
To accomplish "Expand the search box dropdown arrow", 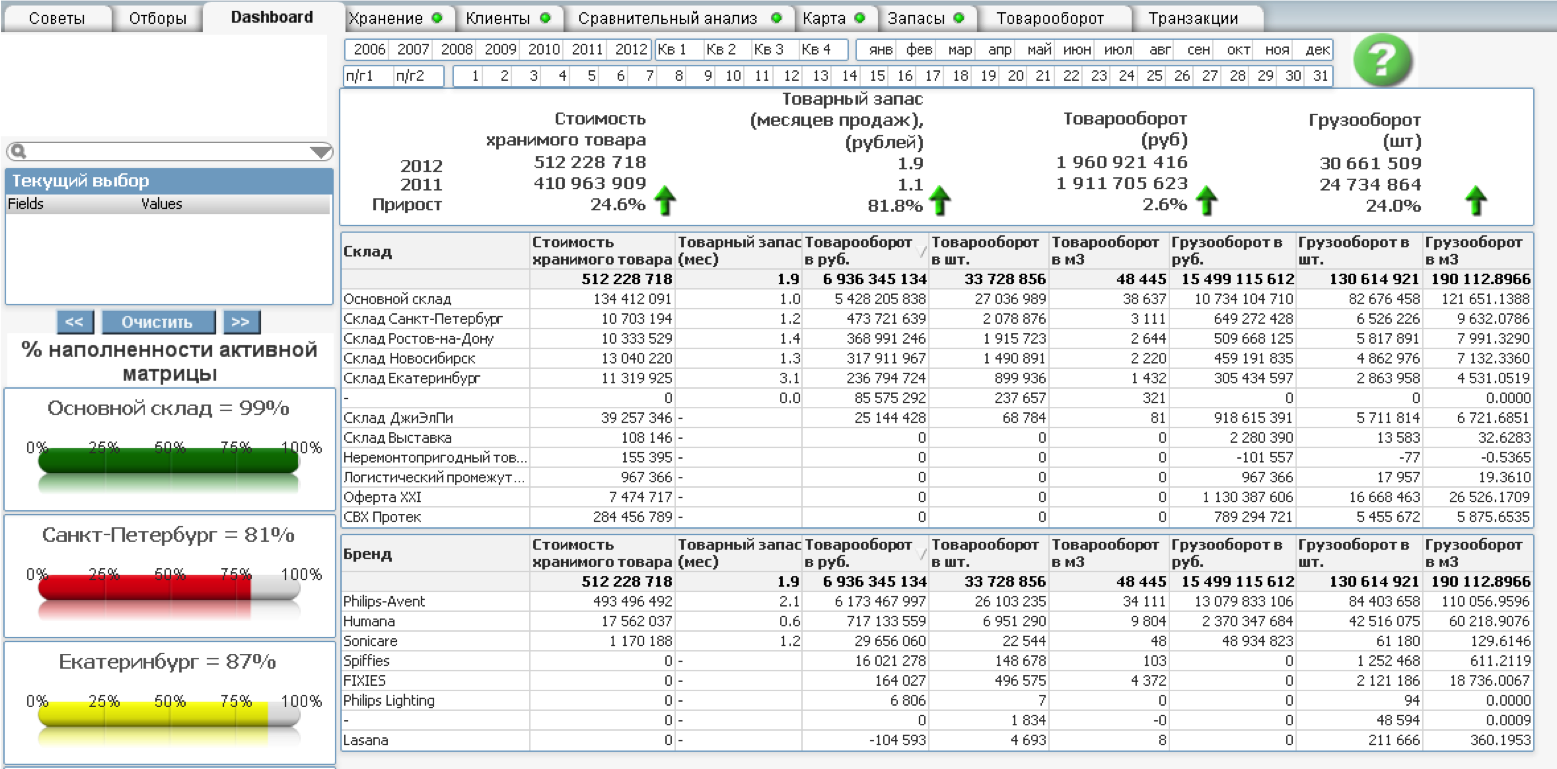I will [320, 153].
